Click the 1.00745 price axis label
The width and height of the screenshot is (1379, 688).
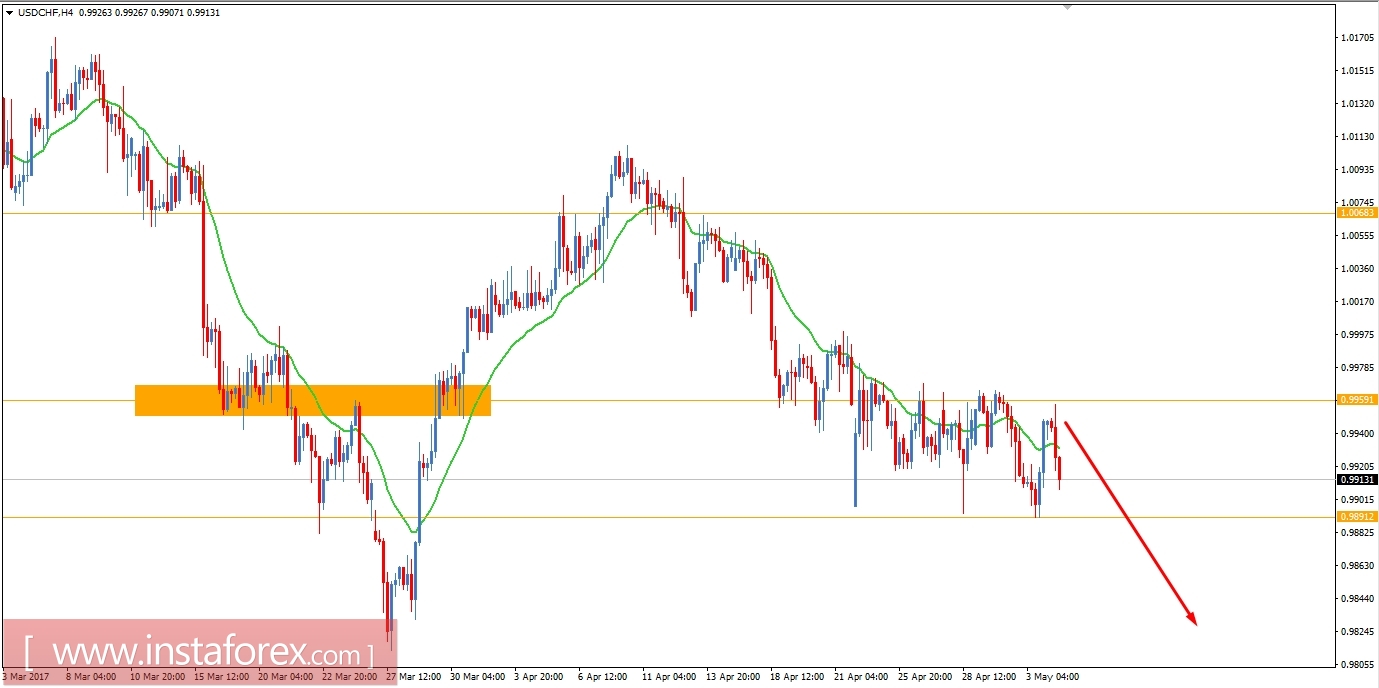click(1358, 203)
